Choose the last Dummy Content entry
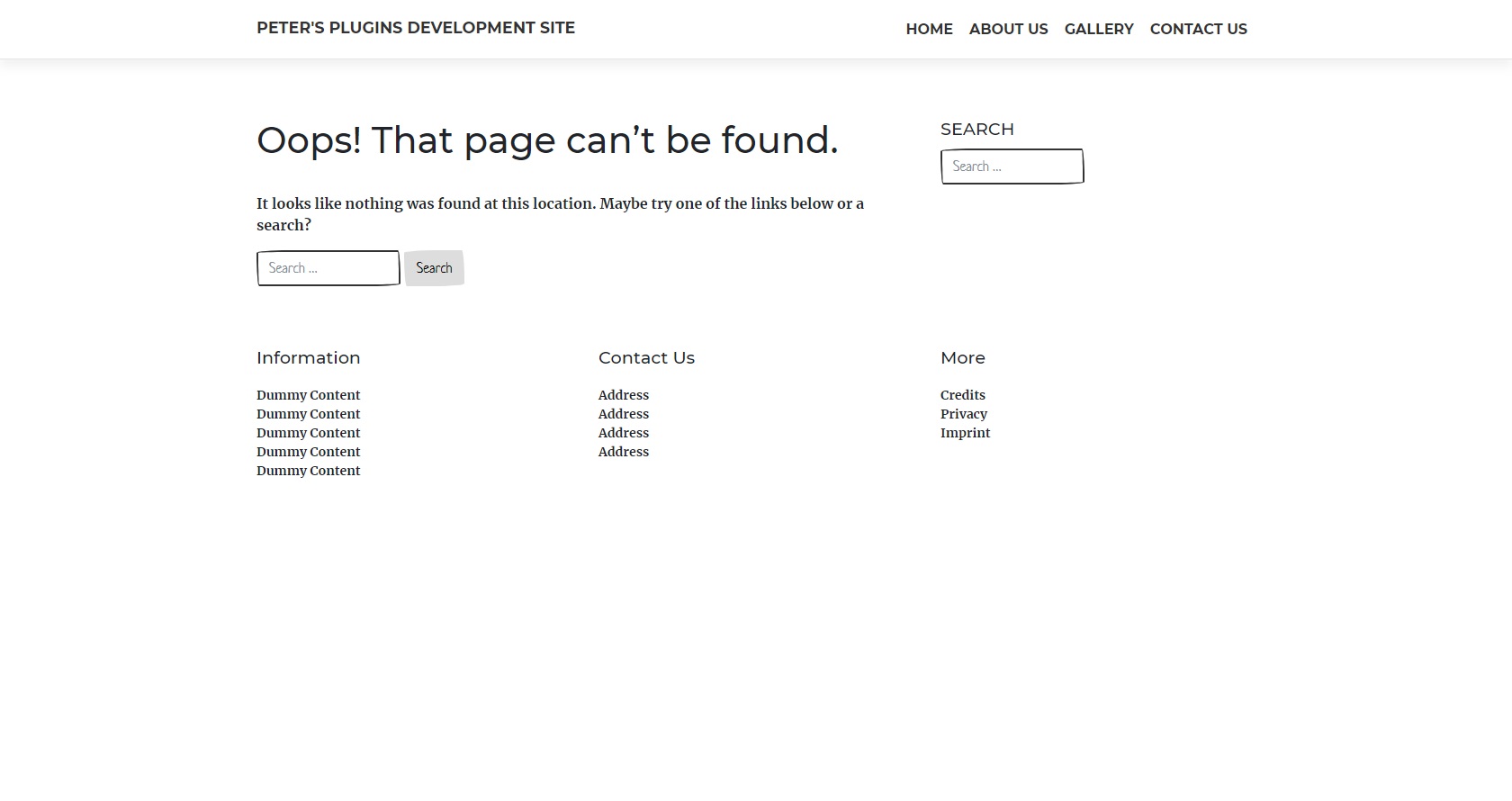This screenshot has height=801, width=1512. (x=308, y=471)
